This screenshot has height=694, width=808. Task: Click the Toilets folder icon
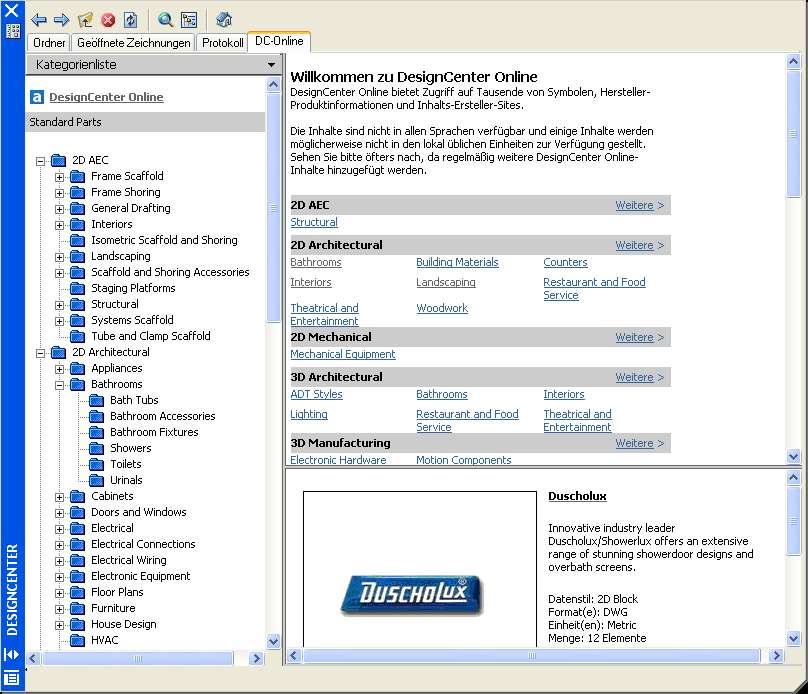click(x=96, y=464)
